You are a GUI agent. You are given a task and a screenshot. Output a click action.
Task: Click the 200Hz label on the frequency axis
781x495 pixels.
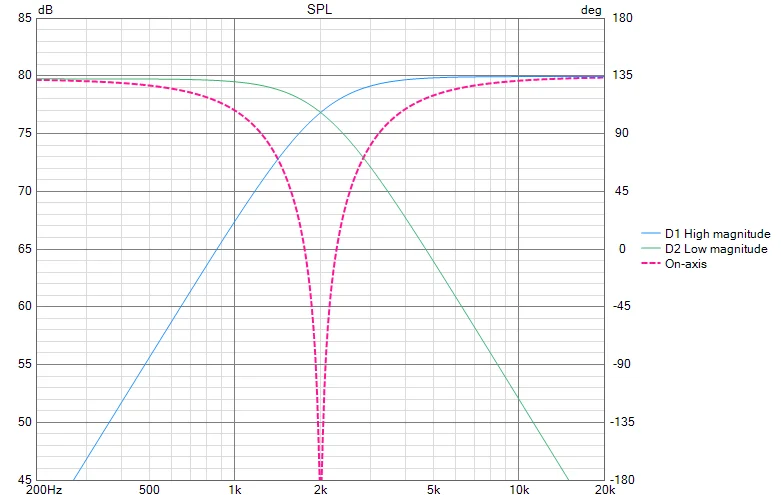pos(43,489)
